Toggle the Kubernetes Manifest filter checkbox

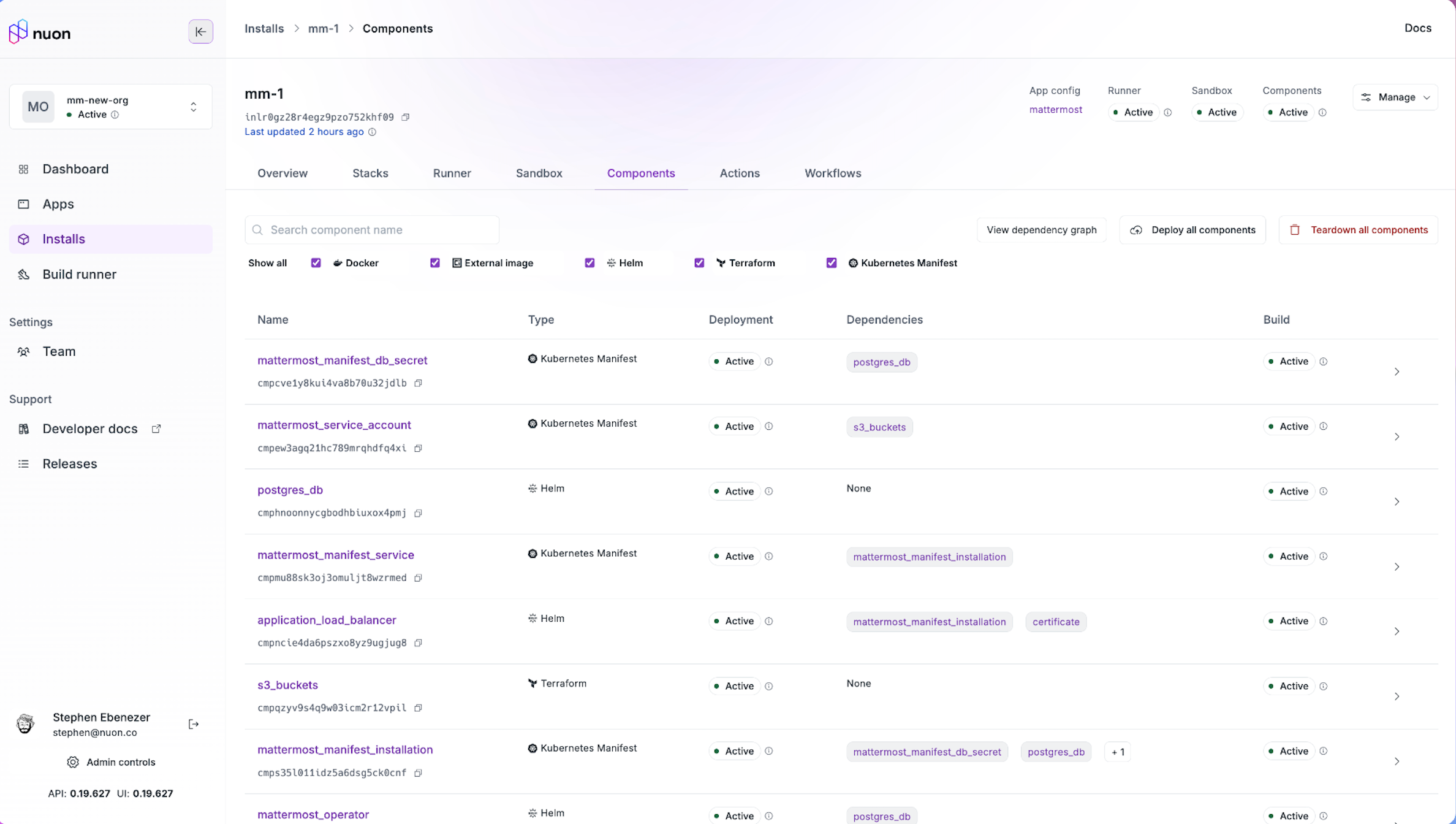point(831,263)
